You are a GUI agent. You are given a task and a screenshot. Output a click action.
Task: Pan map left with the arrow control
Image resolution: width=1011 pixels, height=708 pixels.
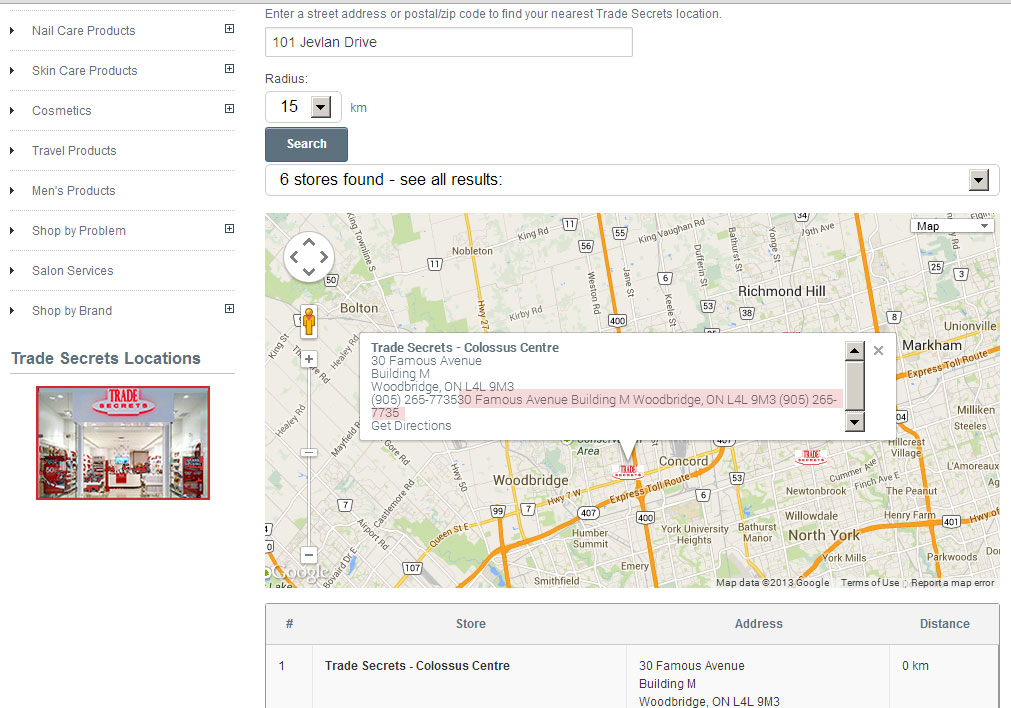[x=294, y=257]
